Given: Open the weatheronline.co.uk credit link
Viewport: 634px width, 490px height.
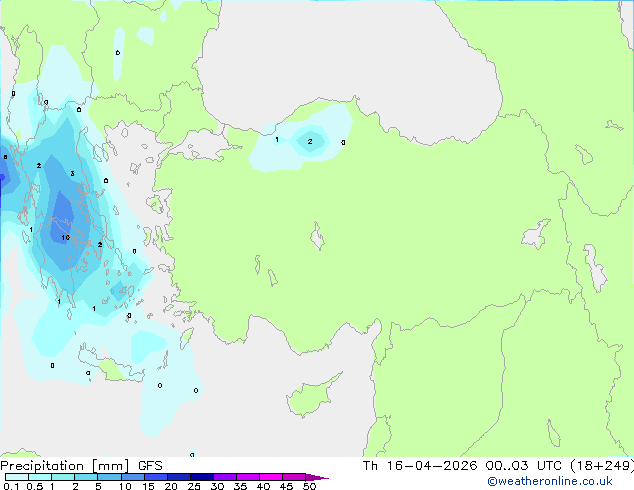Looking at the screenshot, I should pyautogui.click(x=550, y=481).
